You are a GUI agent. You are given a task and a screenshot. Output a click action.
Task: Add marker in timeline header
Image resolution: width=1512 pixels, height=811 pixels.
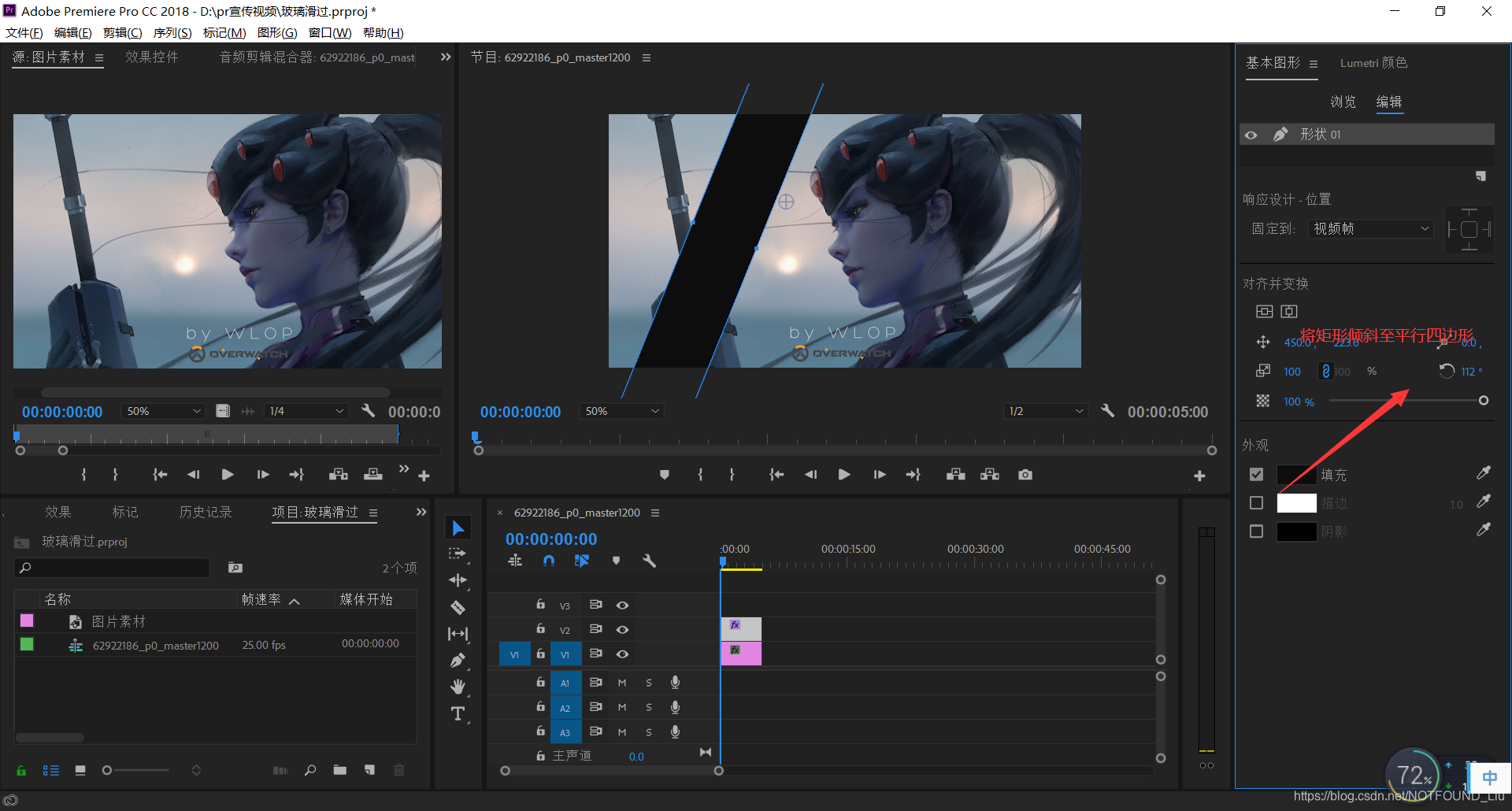pyautogui.click(x=616, y=561)
